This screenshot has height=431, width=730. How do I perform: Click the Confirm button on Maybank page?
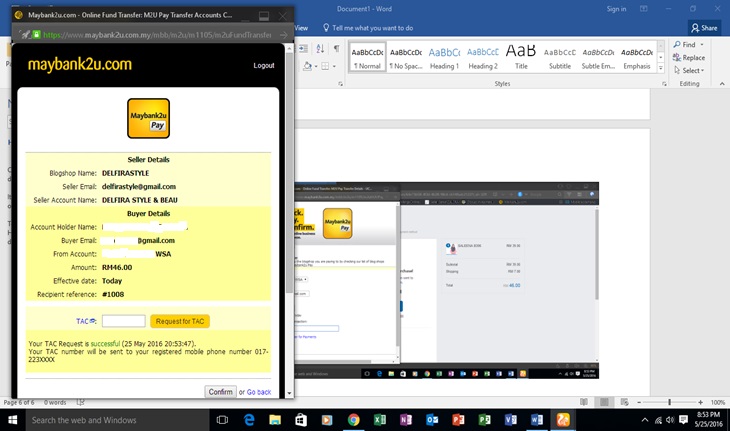(x=220, y=392)
